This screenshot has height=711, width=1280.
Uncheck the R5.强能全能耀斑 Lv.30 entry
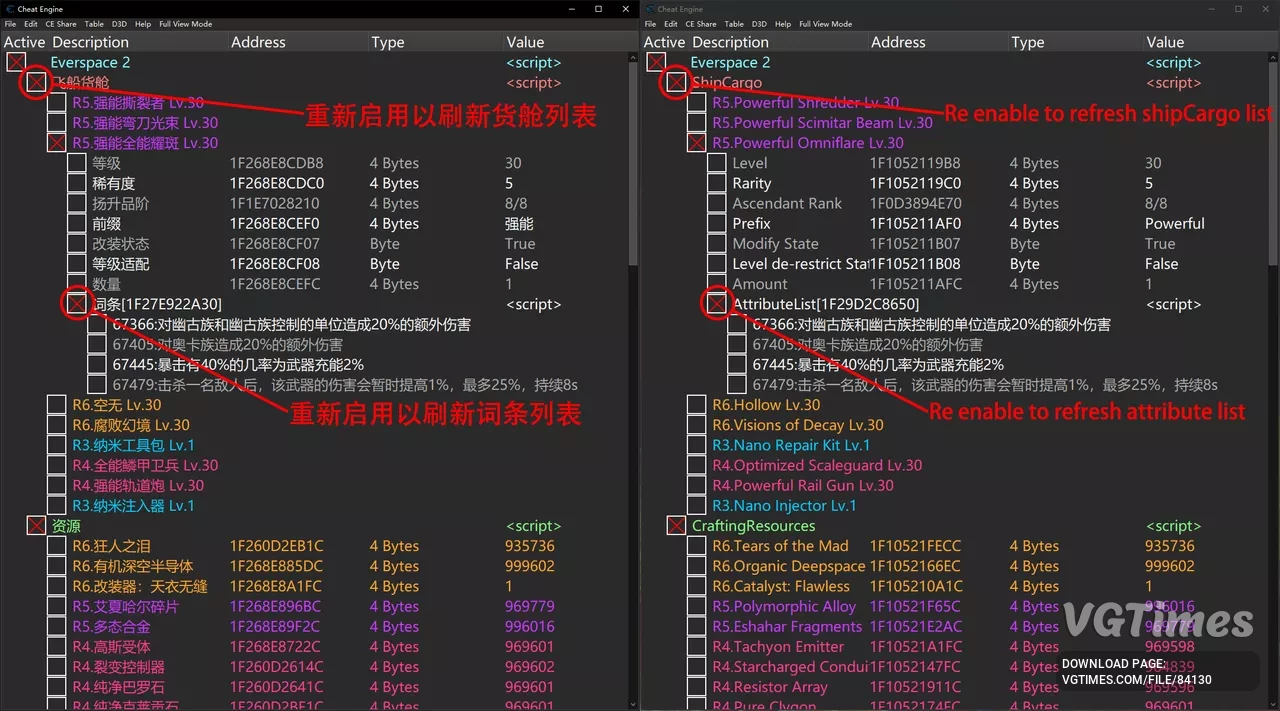click(x=56, y=143)
